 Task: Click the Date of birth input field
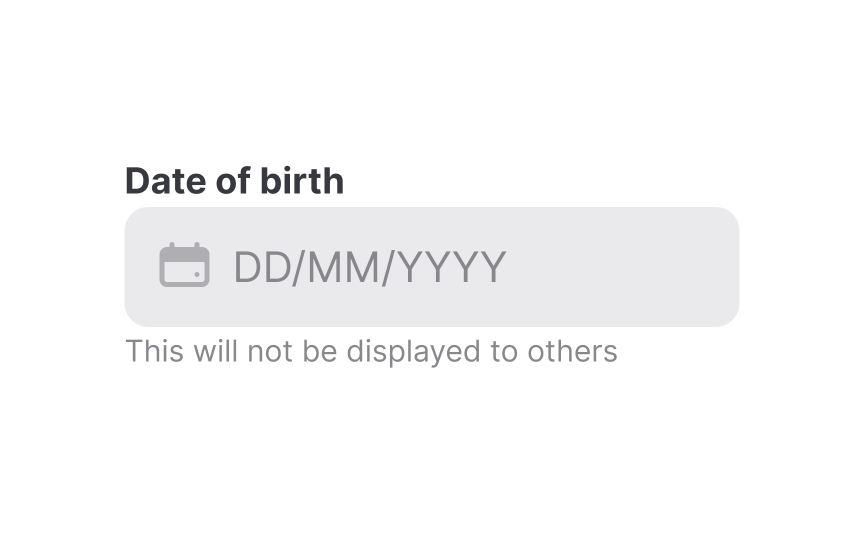click(431, 267)
